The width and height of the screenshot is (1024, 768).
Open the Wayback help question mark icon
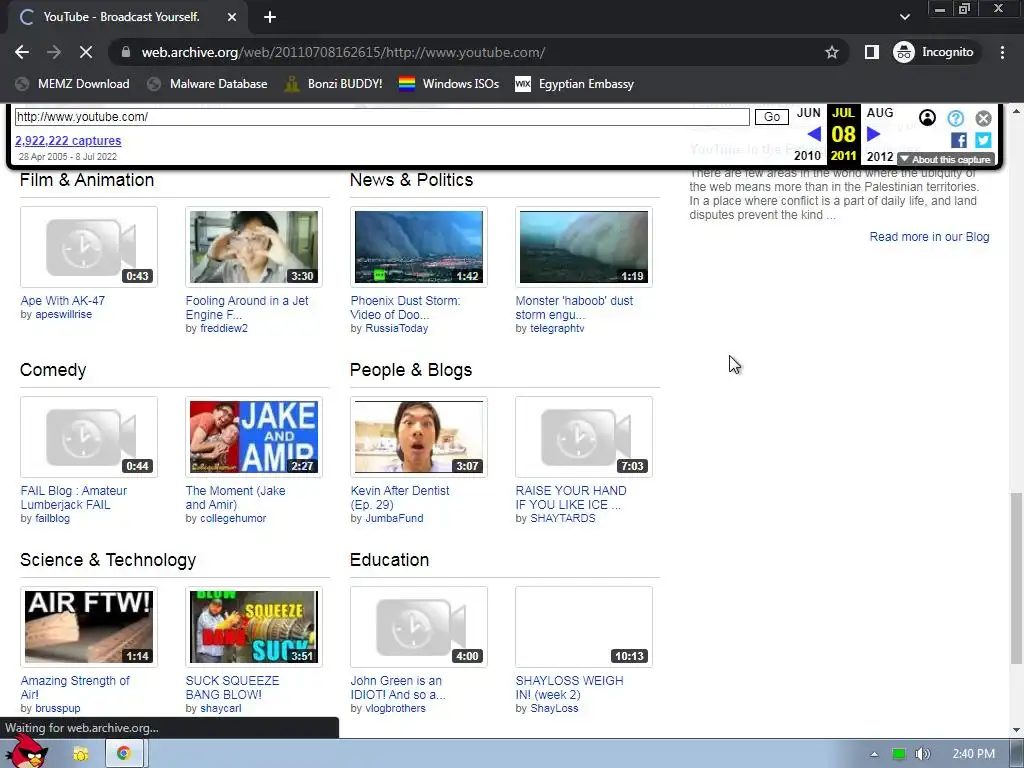[955, 118]
